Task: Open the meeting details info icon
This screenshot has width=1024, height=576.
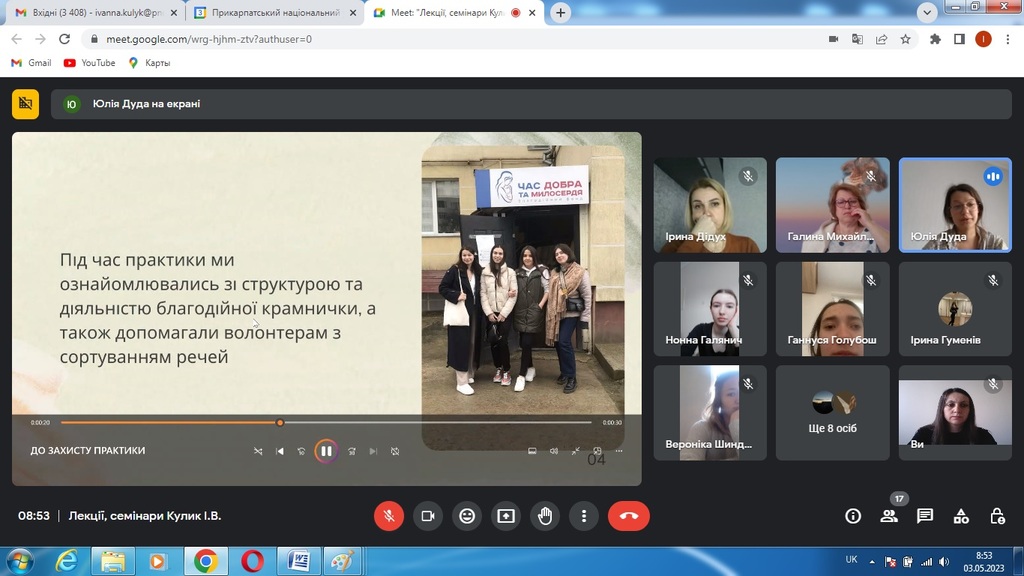Action: point(853,516)
